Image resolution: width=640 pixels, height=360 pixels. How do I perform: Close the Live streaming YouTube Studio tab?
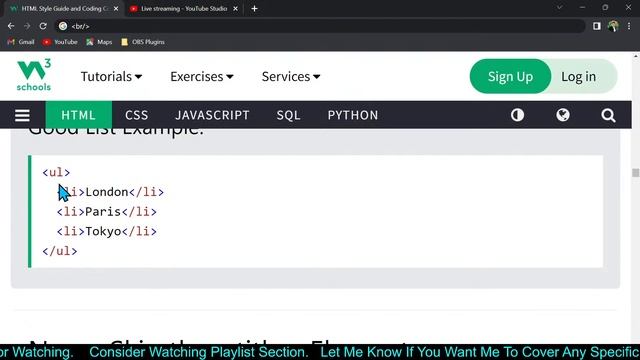point(236,9)
